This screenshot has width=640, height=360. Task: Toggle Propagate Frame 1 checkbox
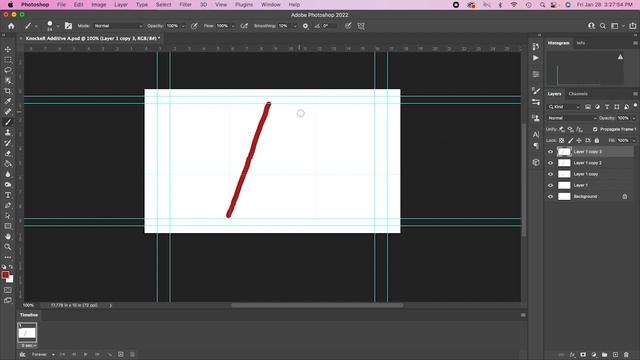pos(595,129)
